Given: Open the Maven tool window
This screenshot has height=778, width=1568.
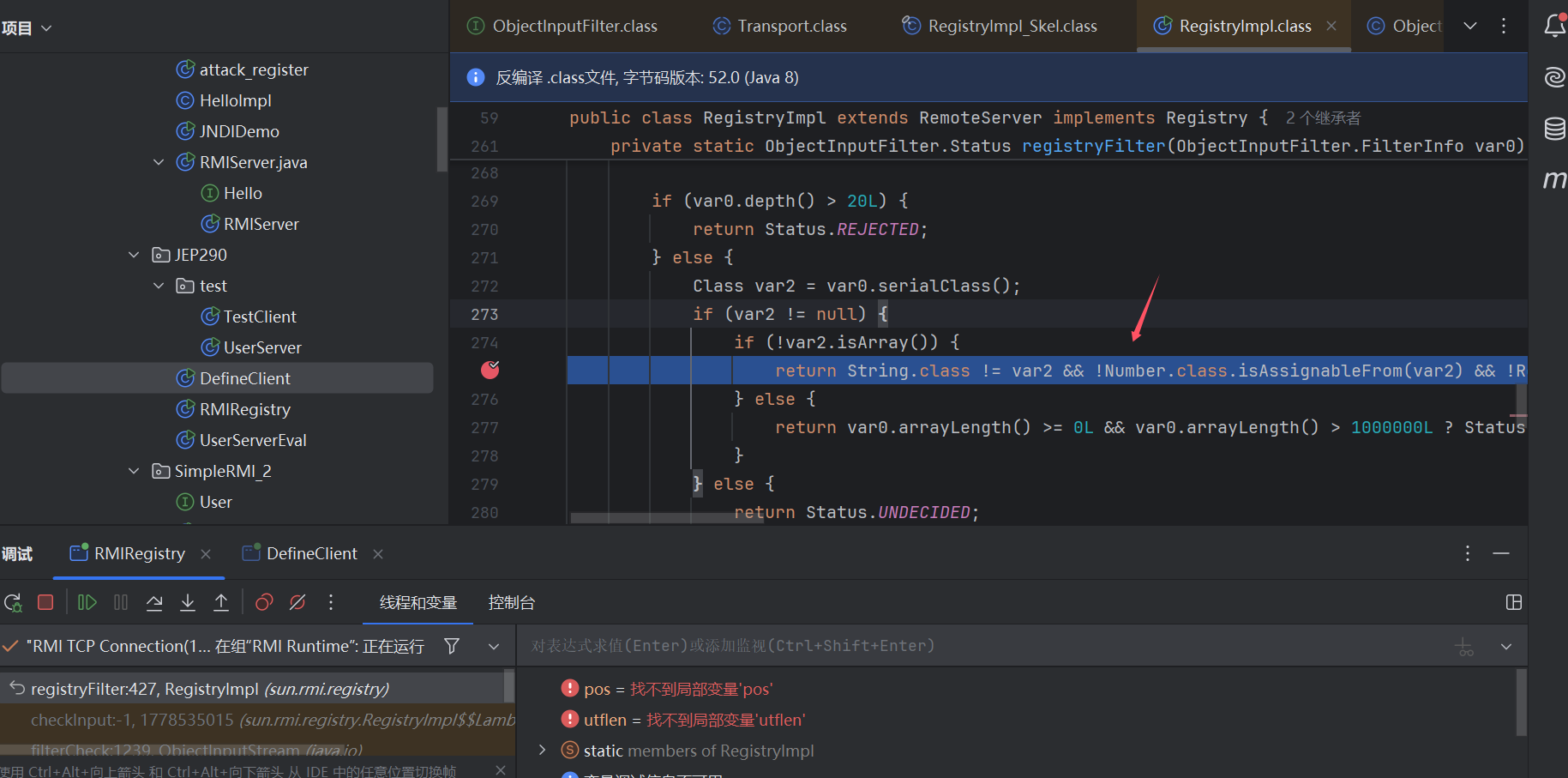Looking at the screenshot, I should point(1554,179).
